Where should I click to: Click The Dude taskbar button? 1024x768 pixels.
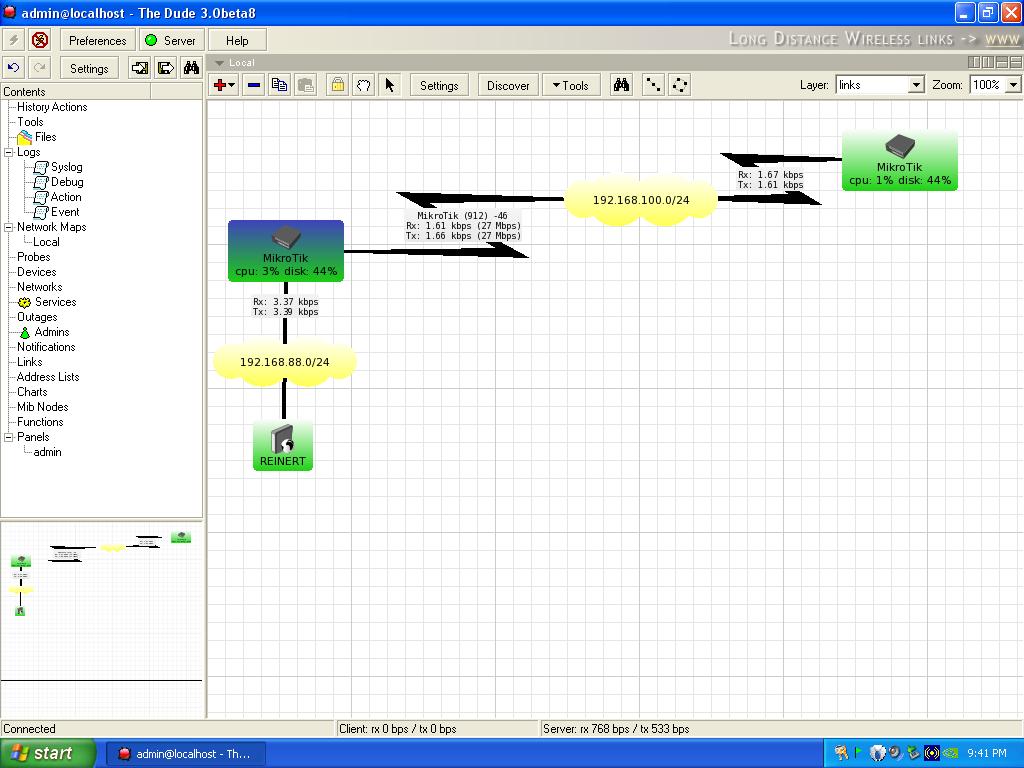[185, 754]
